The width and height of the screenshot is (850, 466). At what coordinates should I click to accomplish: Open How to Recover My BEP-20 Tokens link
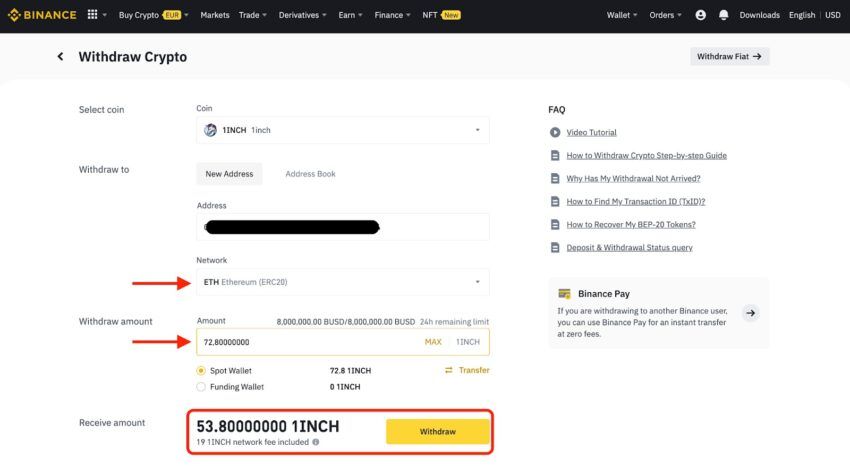tap(630, 224)
